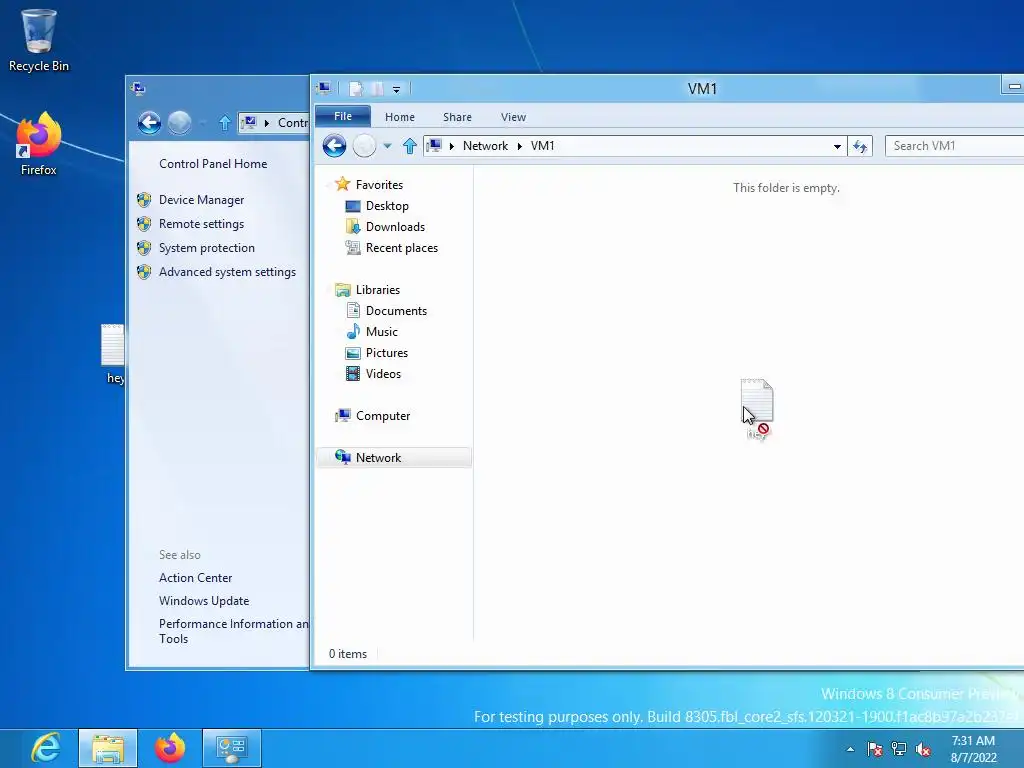Click File Explorer taskbar button
Image resolution: width=1024 pixels, height=768 pixels.
(x=108, y=748)
